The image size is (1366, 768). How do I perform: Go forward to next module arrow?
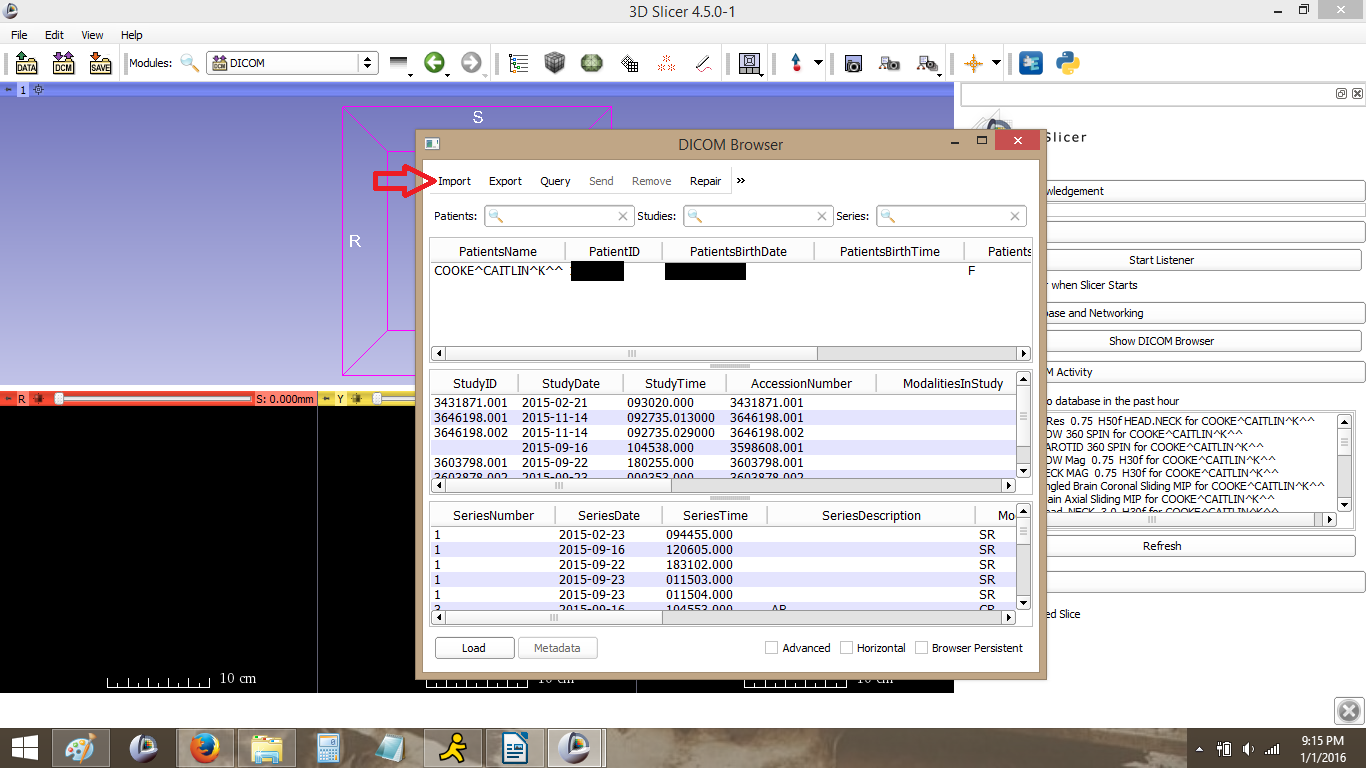(x=471, y=63)
